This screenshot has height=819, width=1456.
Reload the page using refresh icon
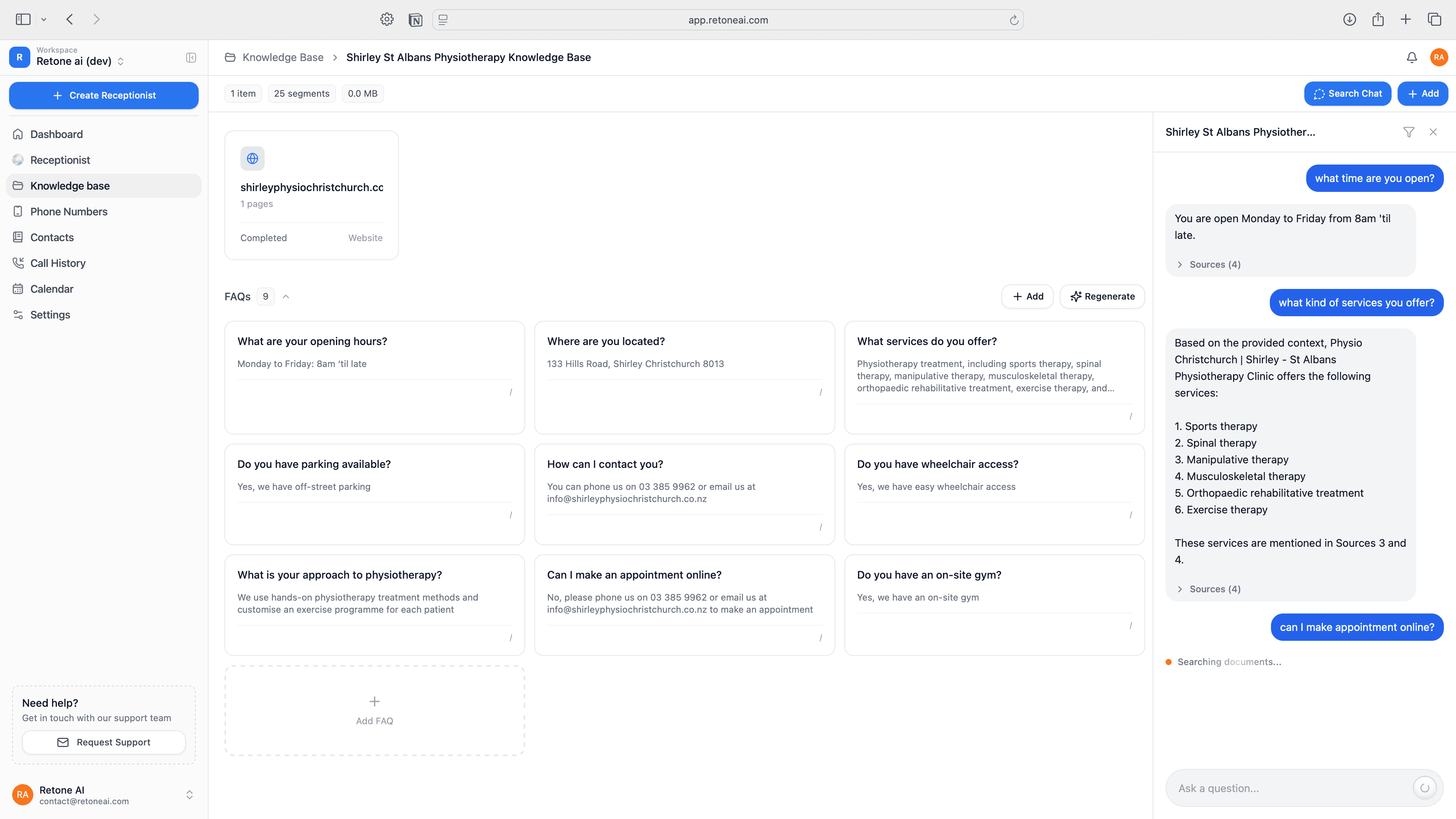coord(1014,20)
